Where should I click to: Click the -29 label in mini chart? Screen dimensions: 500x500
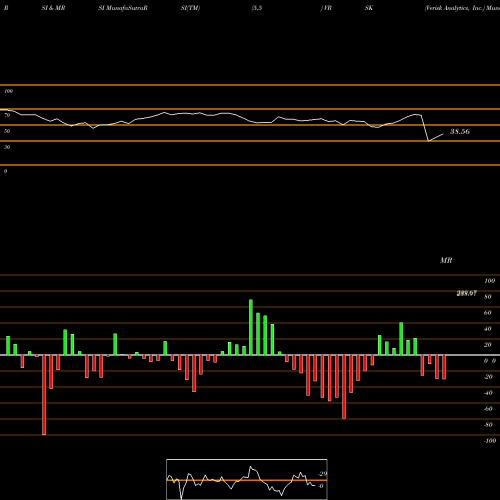click(x=323, y=474)
